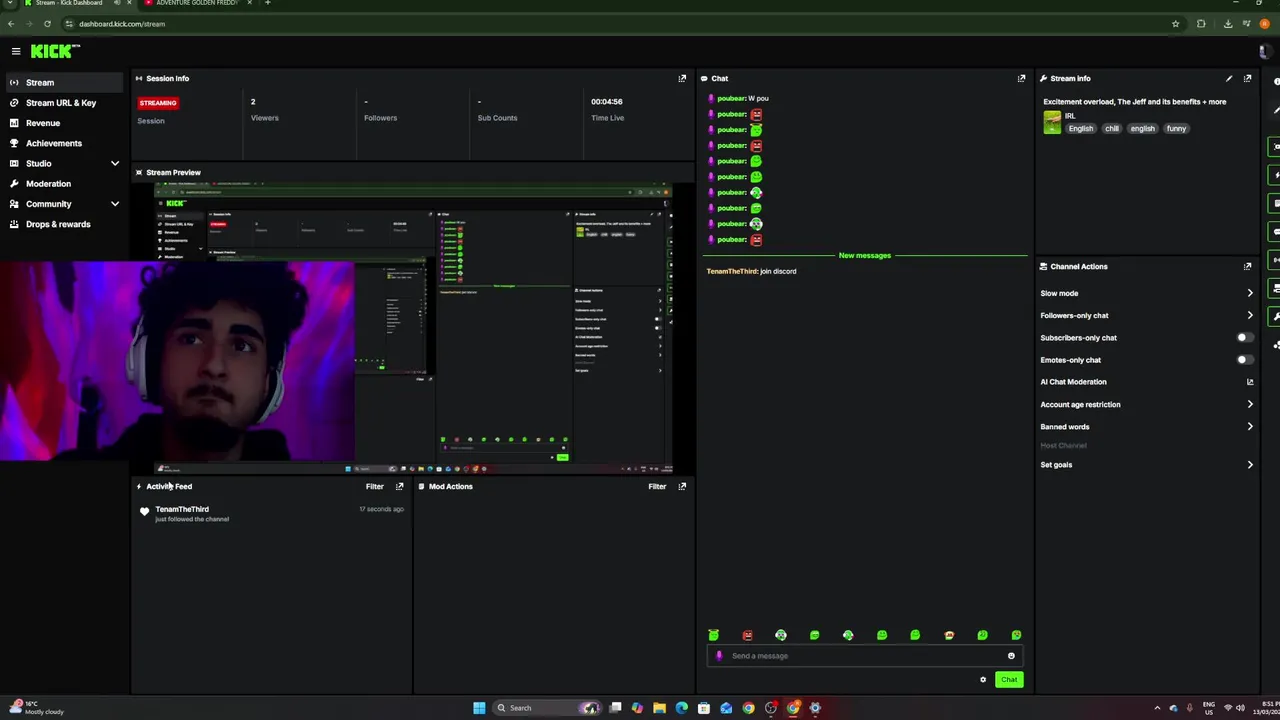The image size is (1280, 720).
Task: Open Microsoft Store from taskbar
Action: (x=703, y=708)
